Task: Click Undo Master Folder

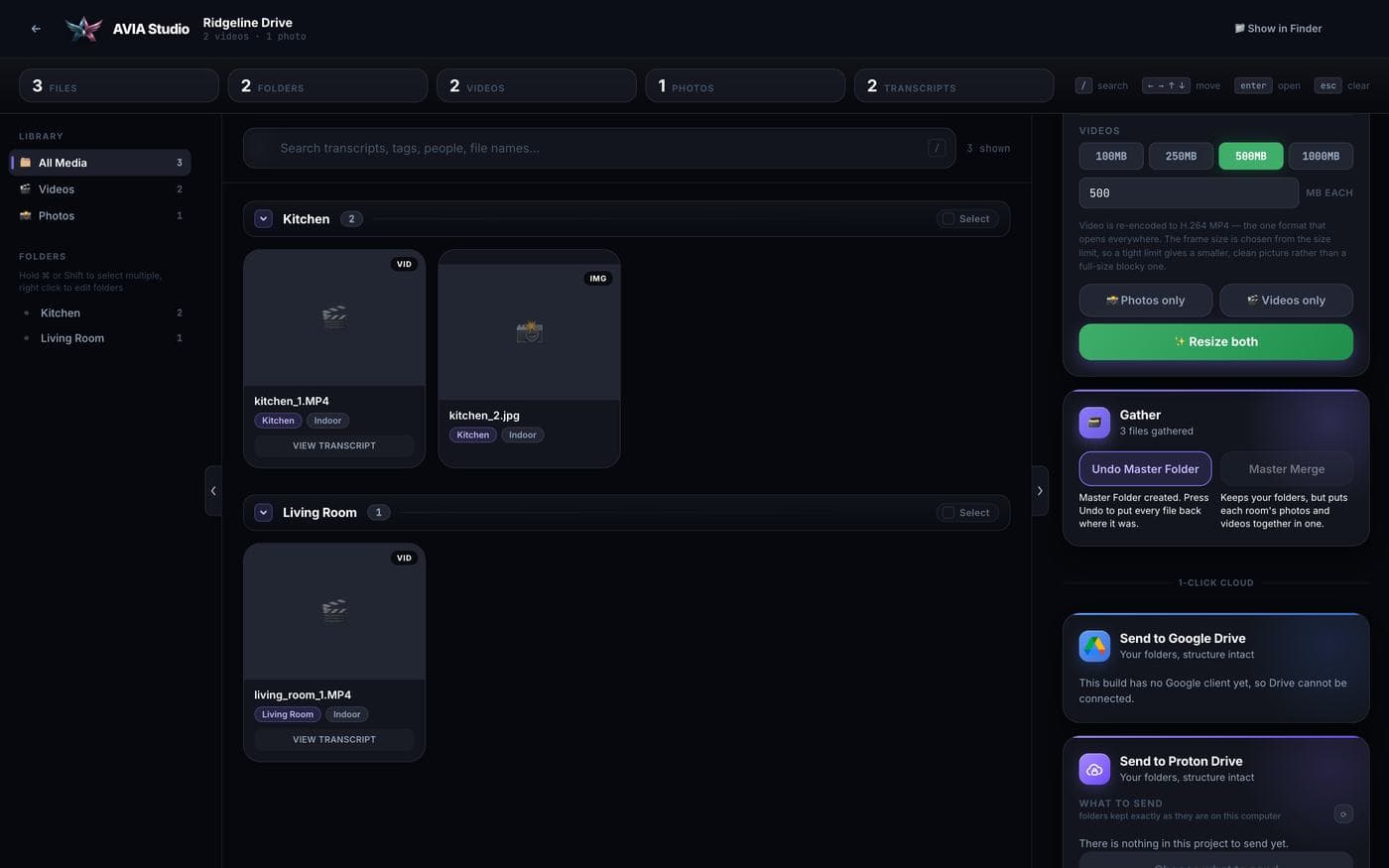Action: point(1145,469)
